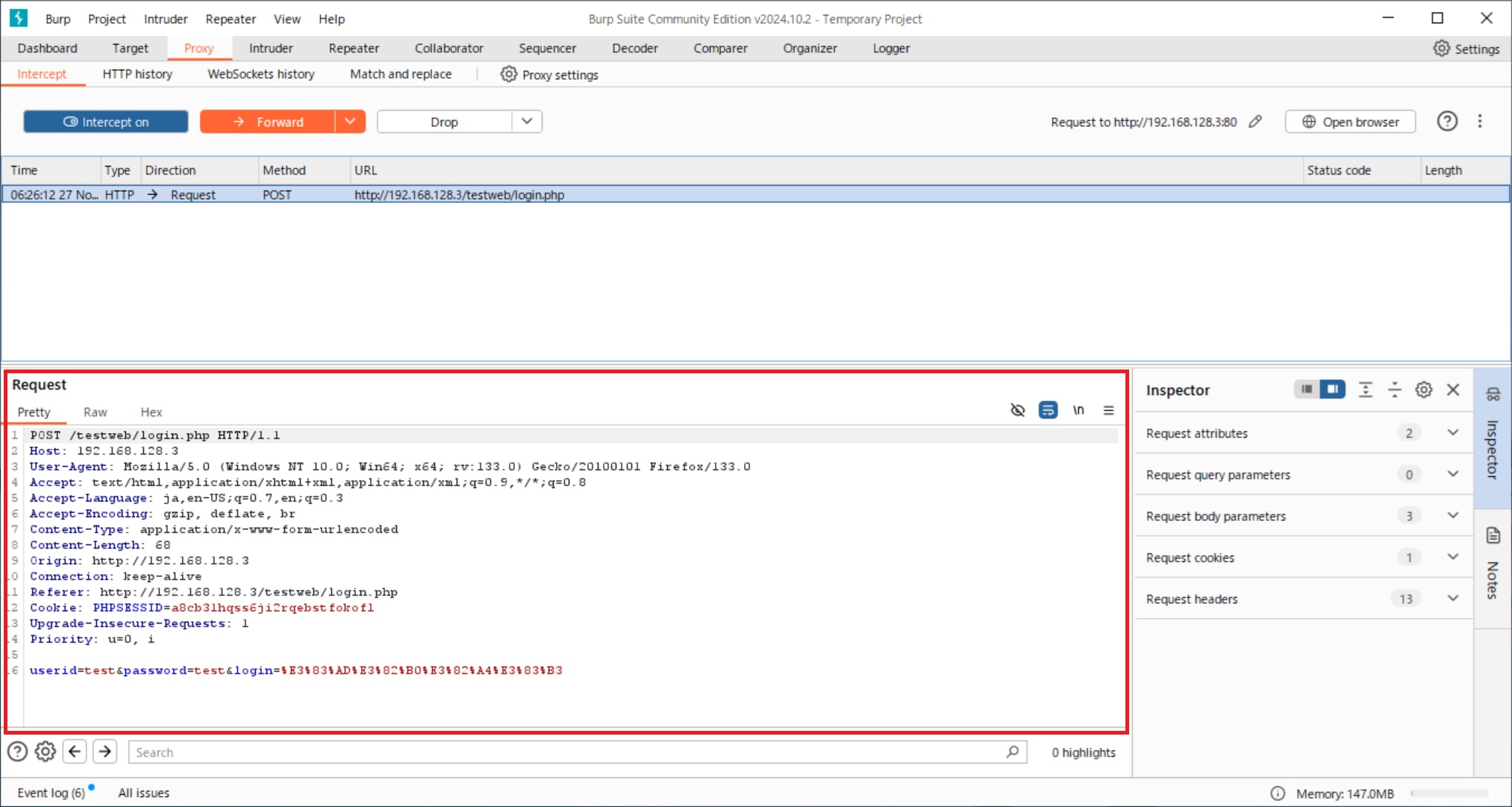Open Inspector side tab icon
Viewport: 1512px width, 807px height.
pyautogui.click(x=1493, y=394)
